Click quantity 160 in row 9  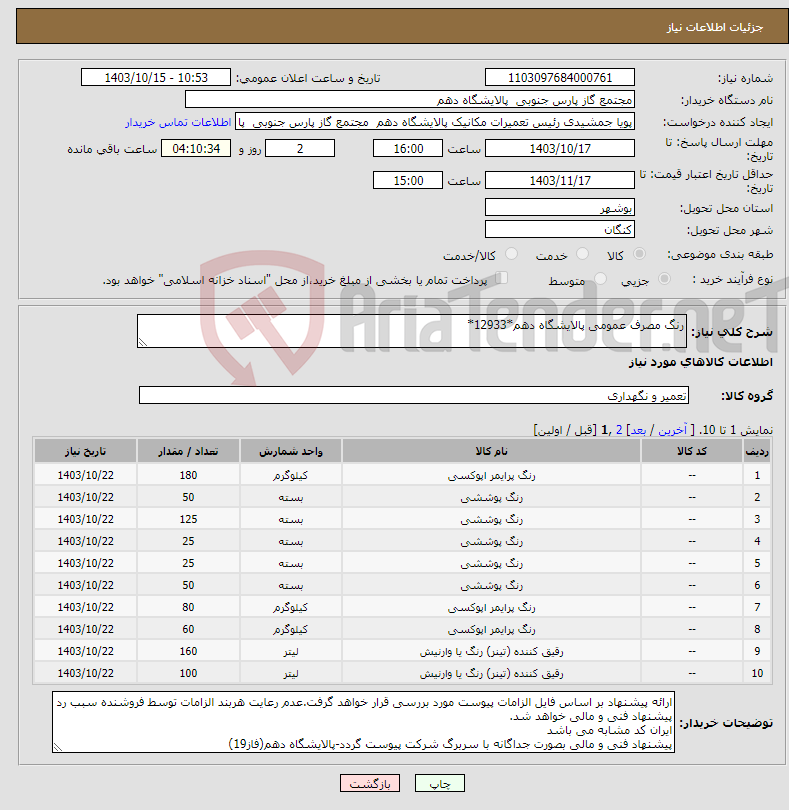[x=188, y=651]
